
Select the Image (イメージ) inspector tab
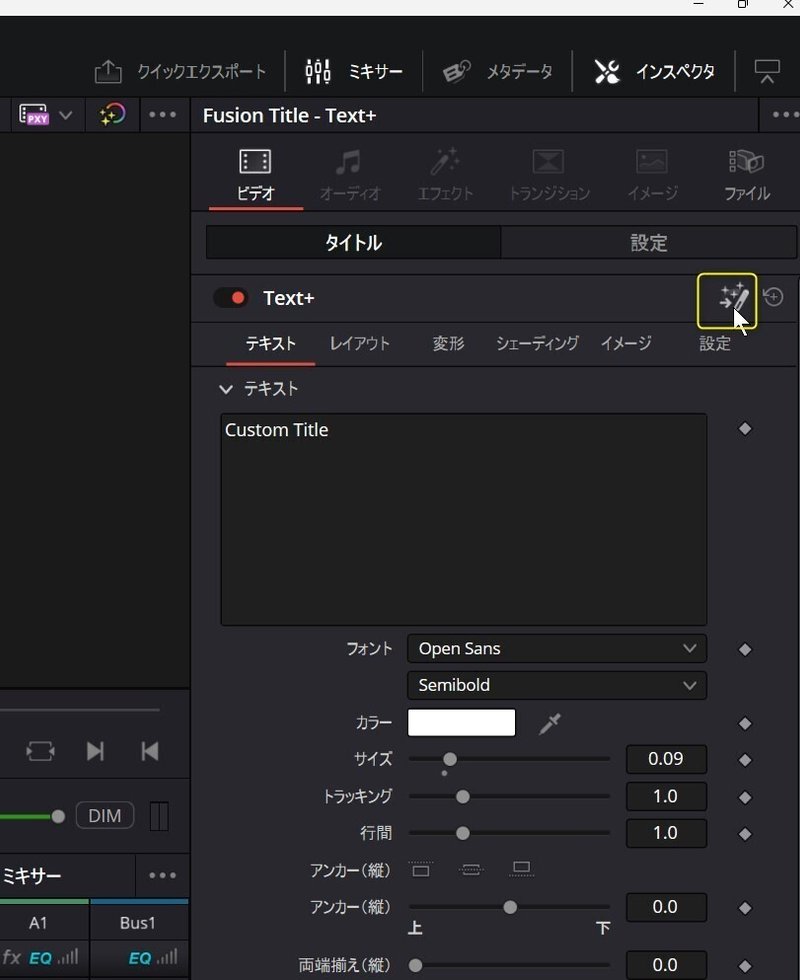pyautogui.click(x=652, y=176)
